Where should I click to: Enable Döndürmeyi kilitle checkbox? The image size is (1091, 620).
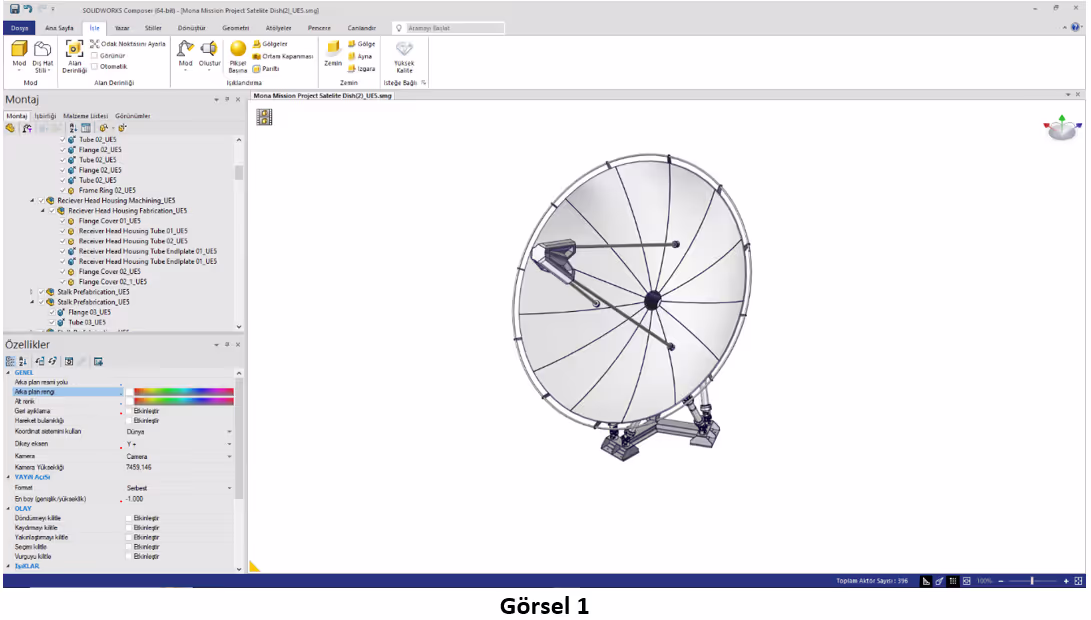pyautogui.click(x=129, y=518)
